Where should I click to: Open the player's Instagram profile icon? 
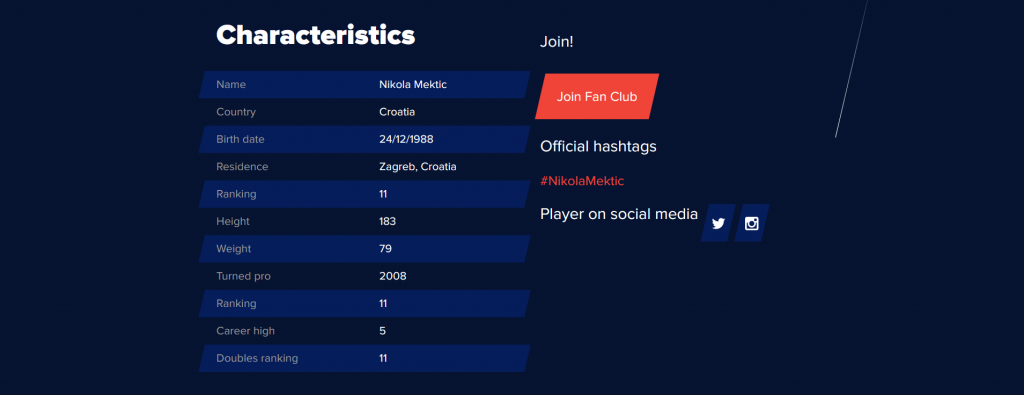pos(752,223)
